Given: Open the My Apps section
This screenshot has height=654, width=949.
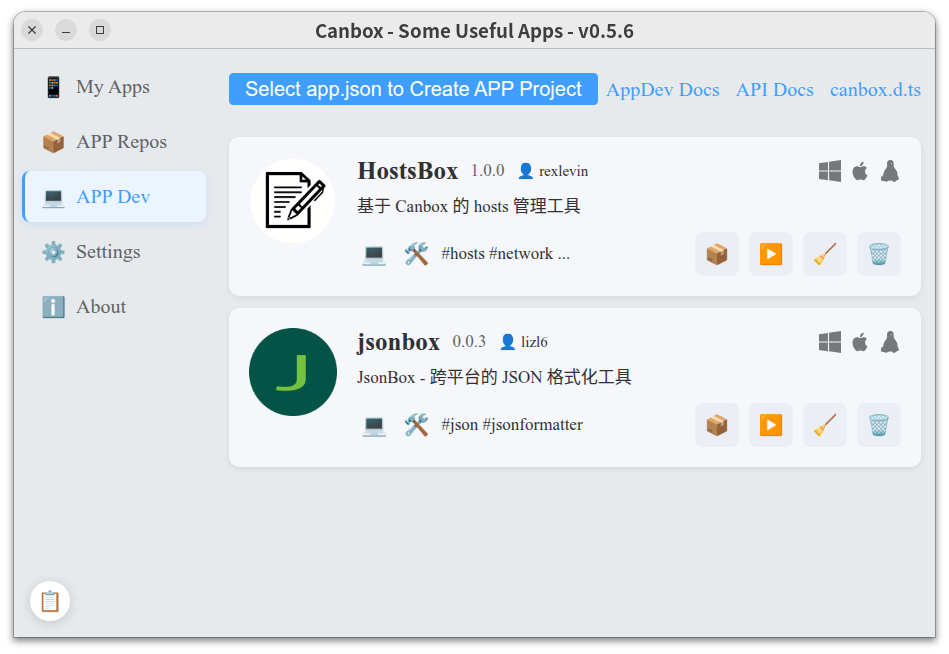Looking at the screenshot, I should (113, 87).
